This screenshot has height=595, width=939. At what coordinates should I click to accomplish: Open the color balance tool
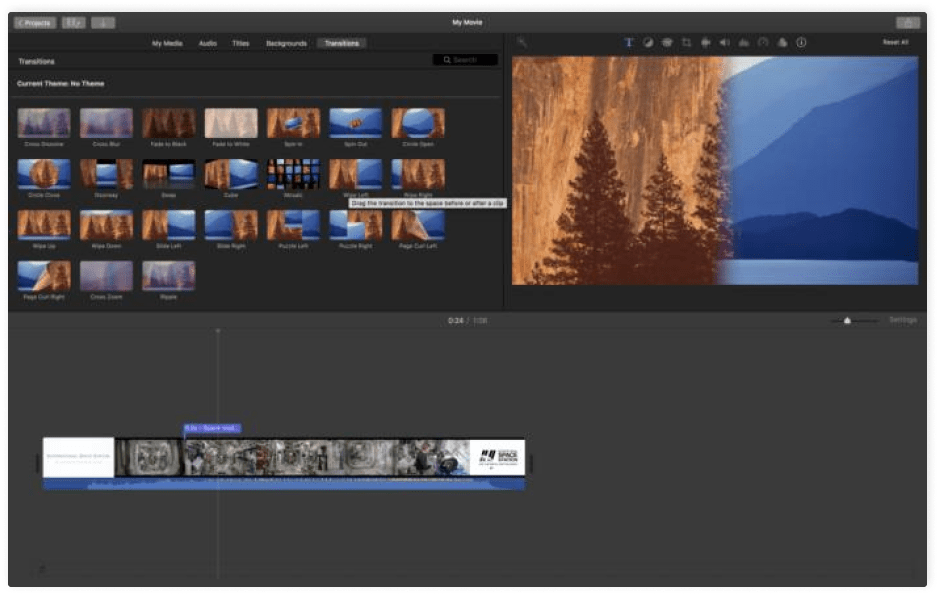648,42
